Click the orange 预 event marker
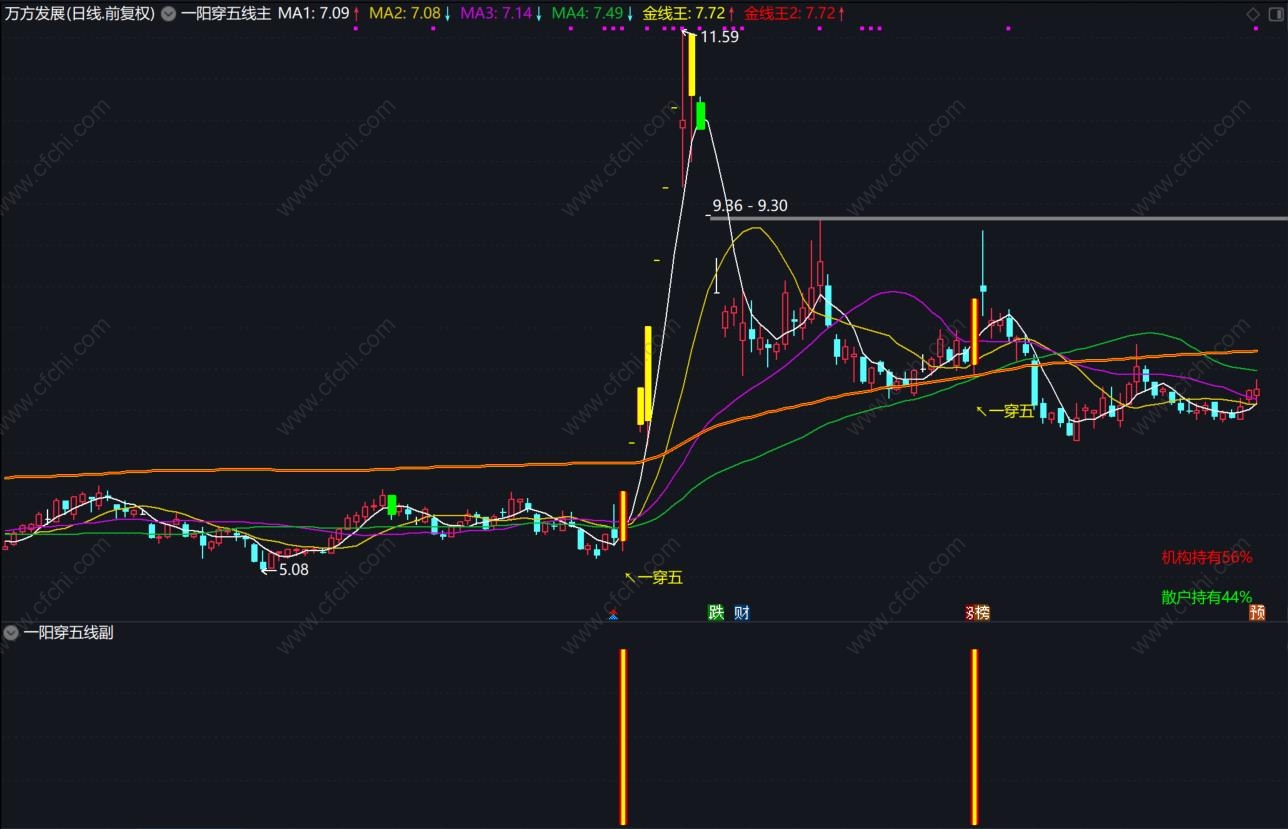Viewport: 1288px width, 829px height. pyautogui.click(x=1257, y=613)
